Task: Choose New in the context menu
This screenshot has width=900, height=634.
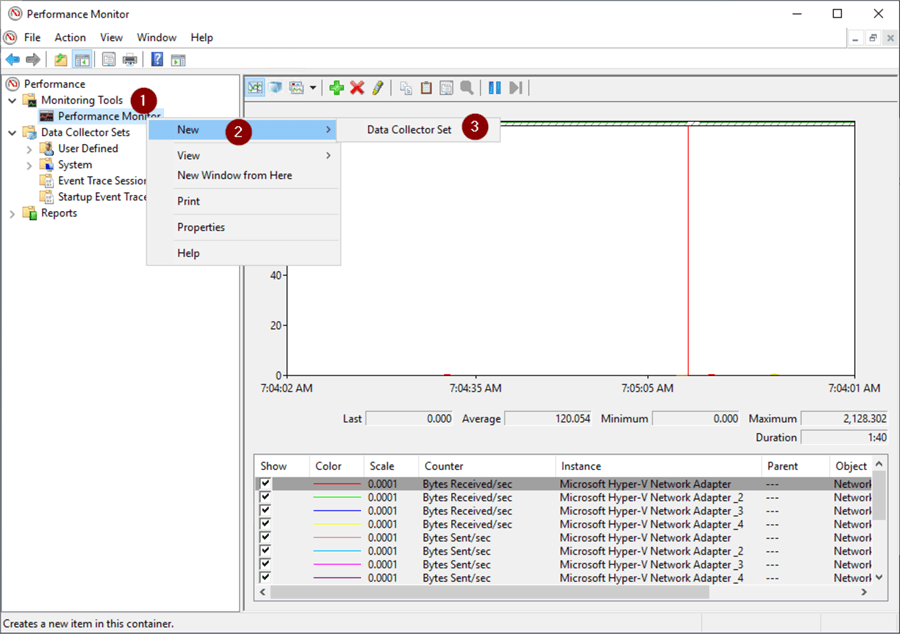Action: click(x=243, y=130)
